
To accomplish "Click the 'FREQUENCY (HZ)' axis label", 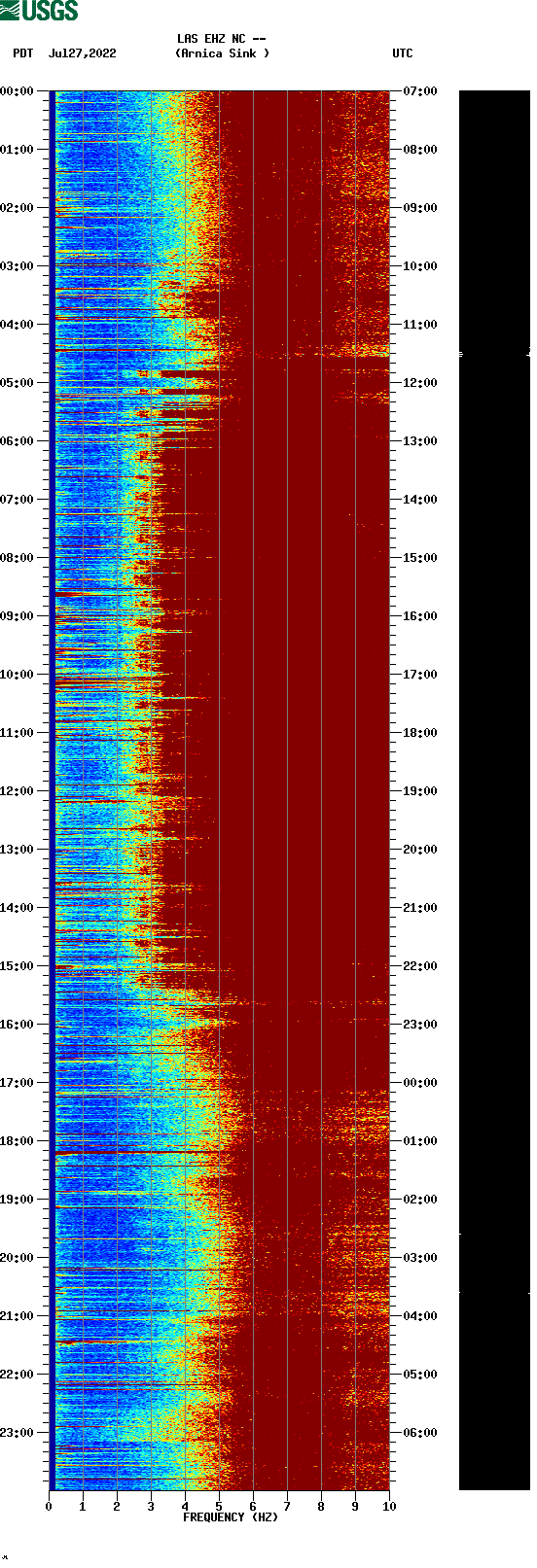I will coord(231,1517).
